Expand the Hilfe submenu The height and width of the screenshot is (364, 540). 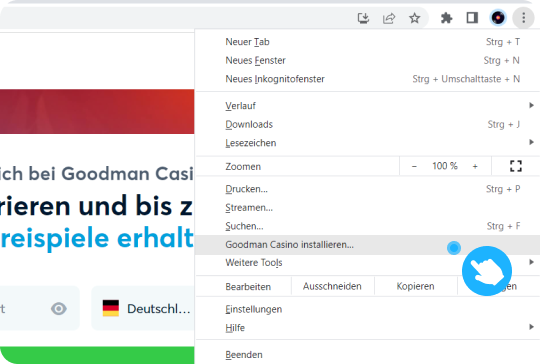pos(367,327)
